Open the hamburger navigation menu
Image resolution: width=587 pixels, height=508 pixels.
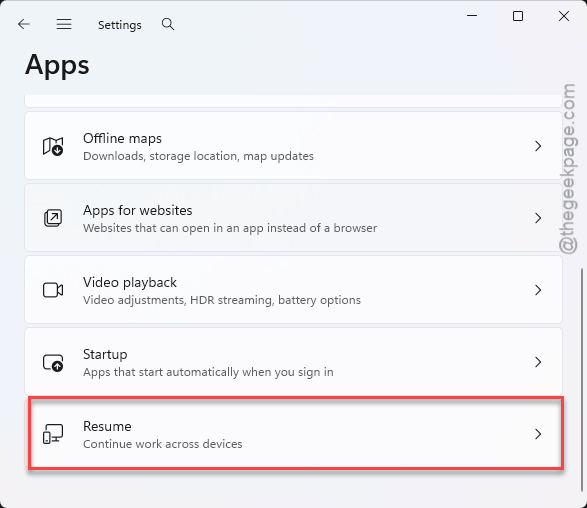(64, 24)
